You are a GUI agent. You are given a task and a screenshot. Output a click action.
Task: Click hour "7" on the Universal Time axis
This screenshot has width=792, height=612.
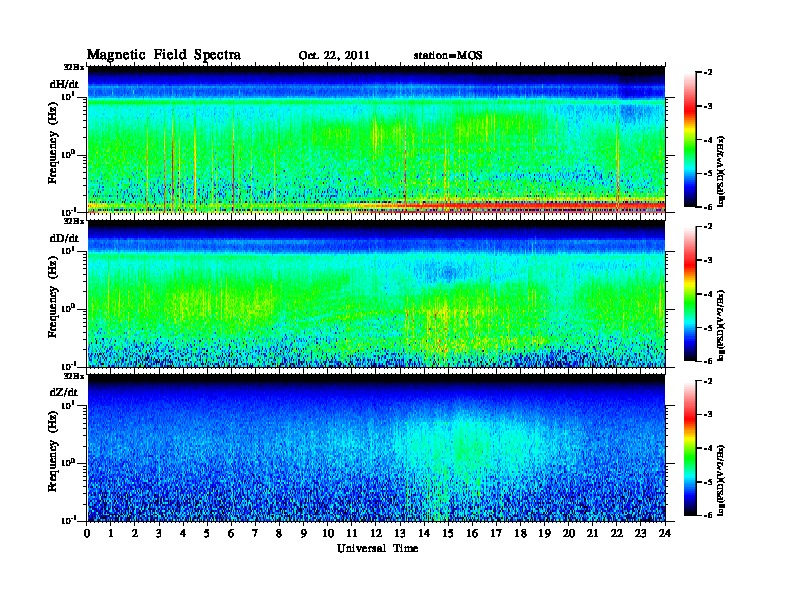pyautogui.click(x=255, y=533)
